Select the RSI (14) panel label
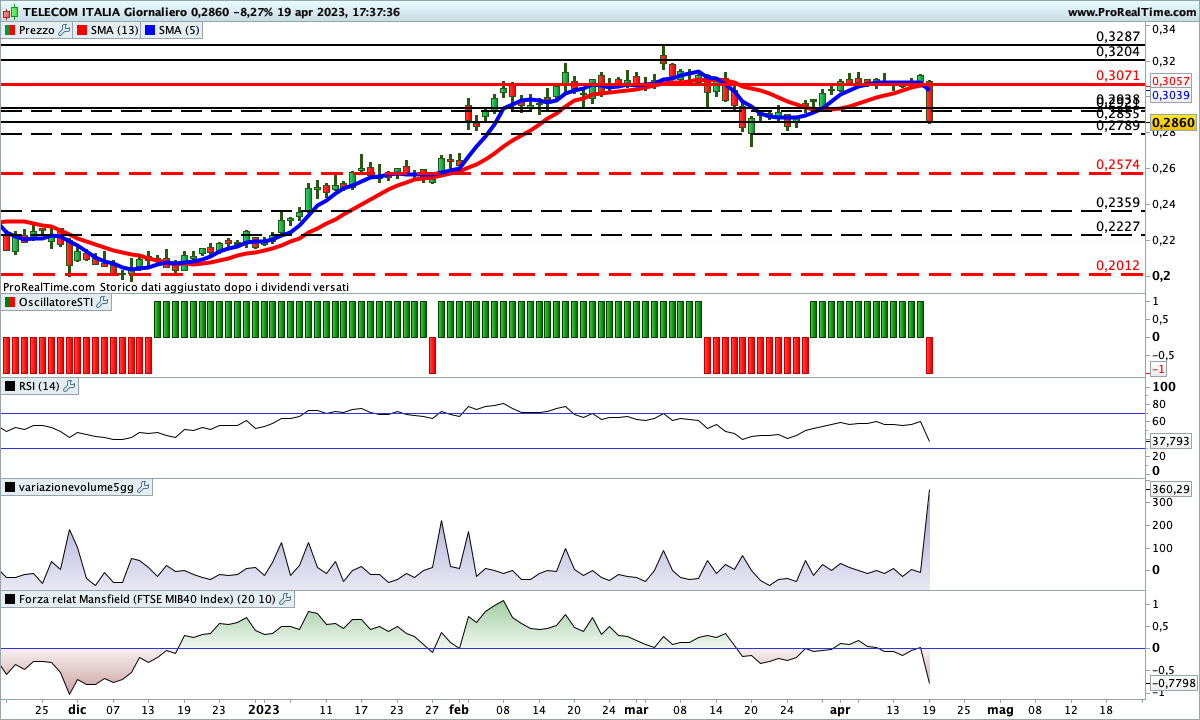The height and width of the screenshot is (720, 1200). pos(40,386)
